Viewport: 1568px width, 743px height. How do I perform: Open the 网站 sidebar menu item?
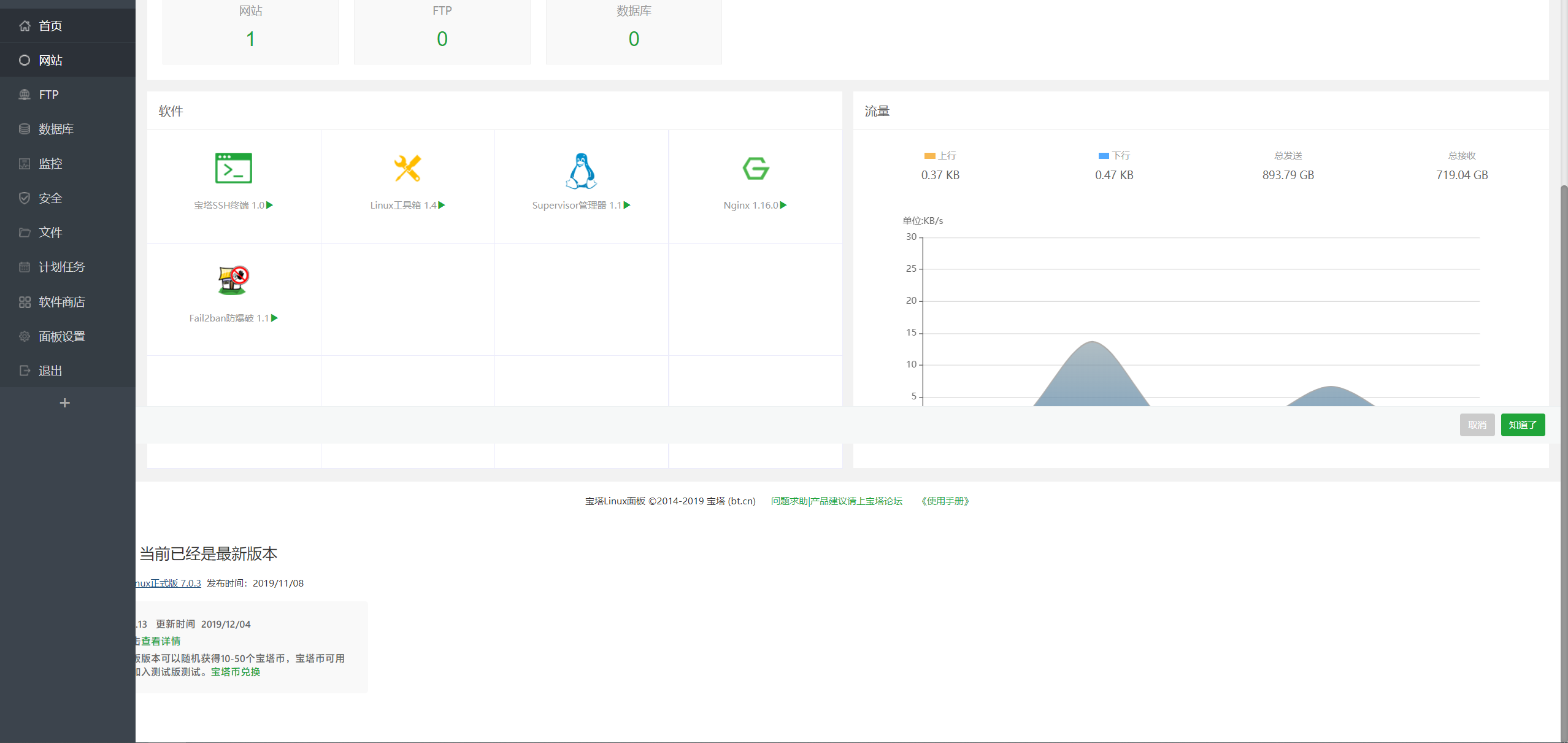coord(67,60)
